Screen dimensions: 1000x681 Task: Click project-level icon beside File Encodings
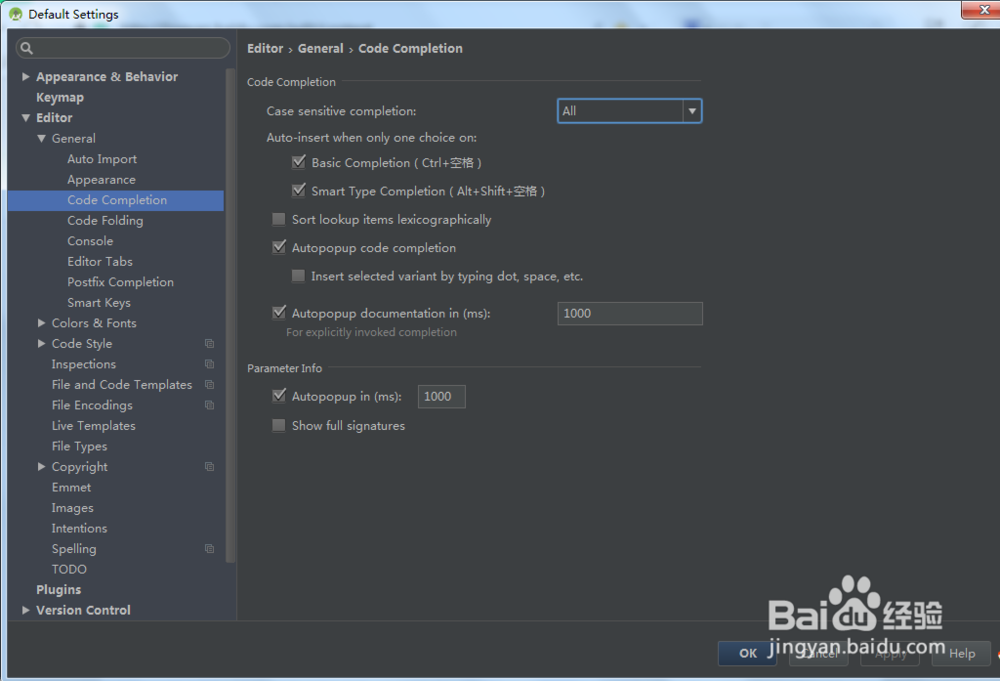tap(209, 405)
